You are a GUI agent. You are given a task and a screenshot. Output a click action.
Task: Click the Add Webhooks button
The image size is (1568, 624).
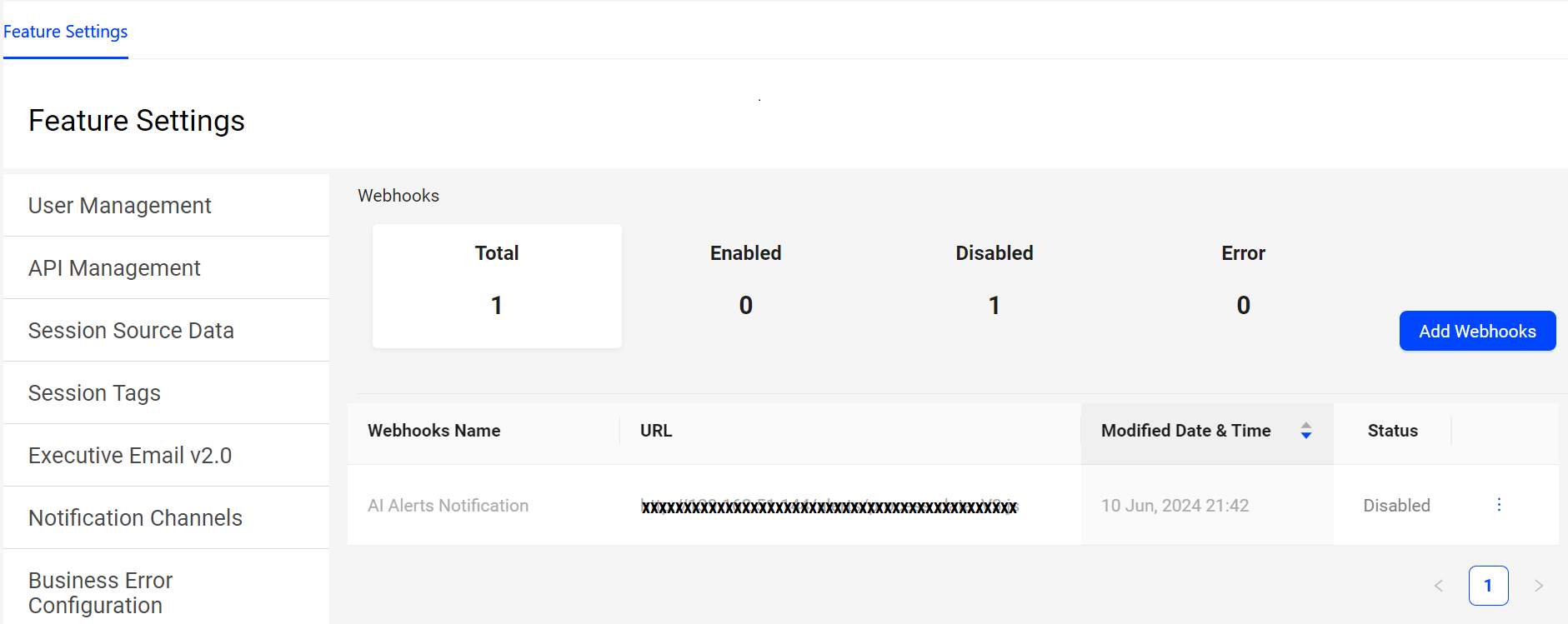click(1477, 331)
